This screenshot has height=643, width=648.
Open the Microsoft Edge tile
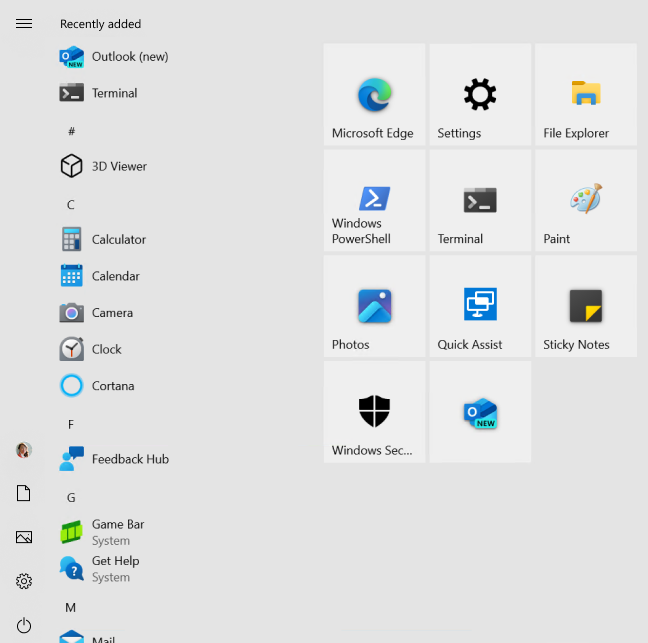pos(374,94)
